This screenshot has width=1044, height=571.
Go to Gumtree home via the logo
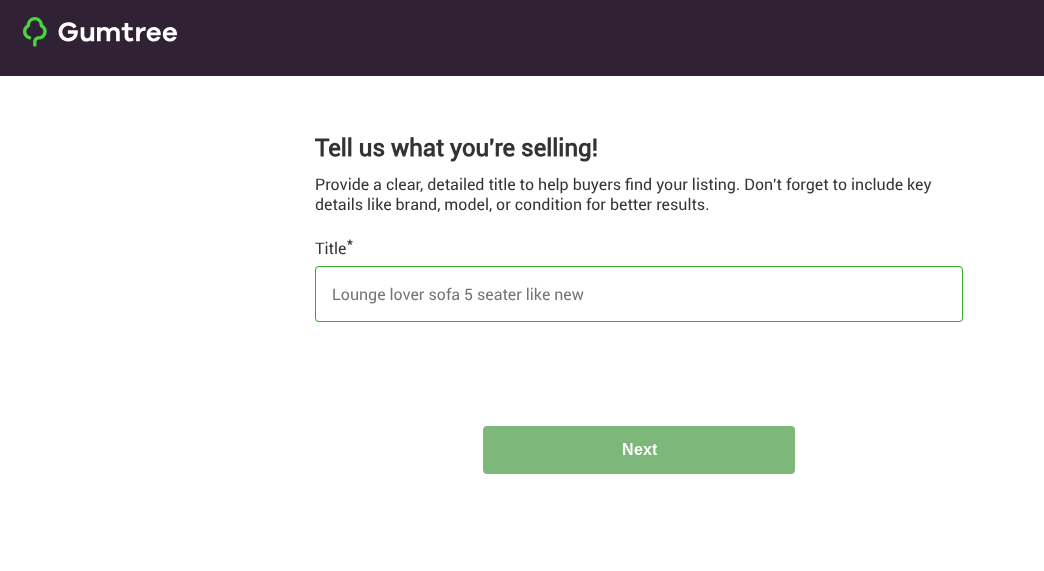click(100, 32)
